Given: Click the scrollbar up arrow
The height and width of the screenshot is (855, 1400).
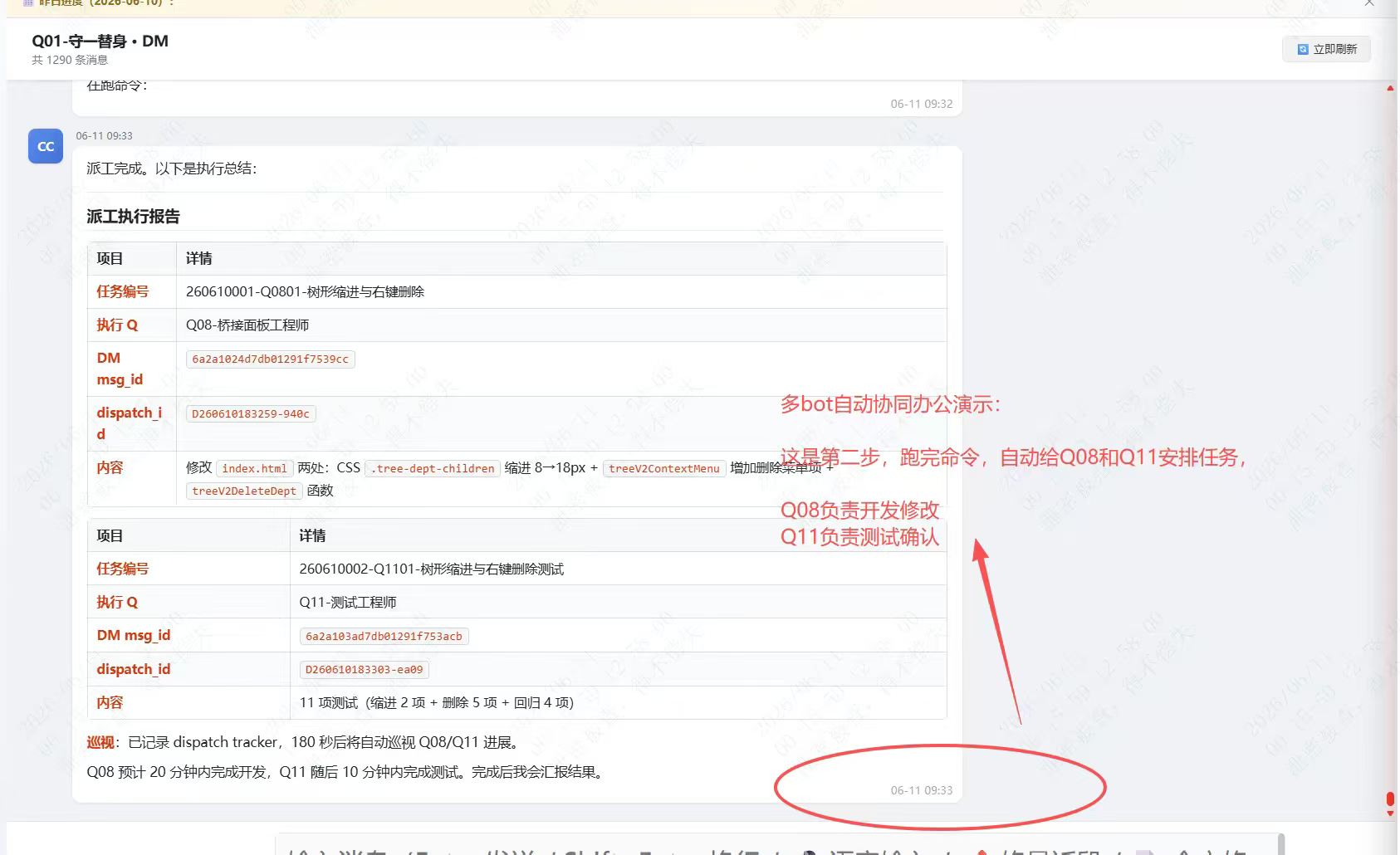Looking at the screenshot, I should [x=1390, y=88].
